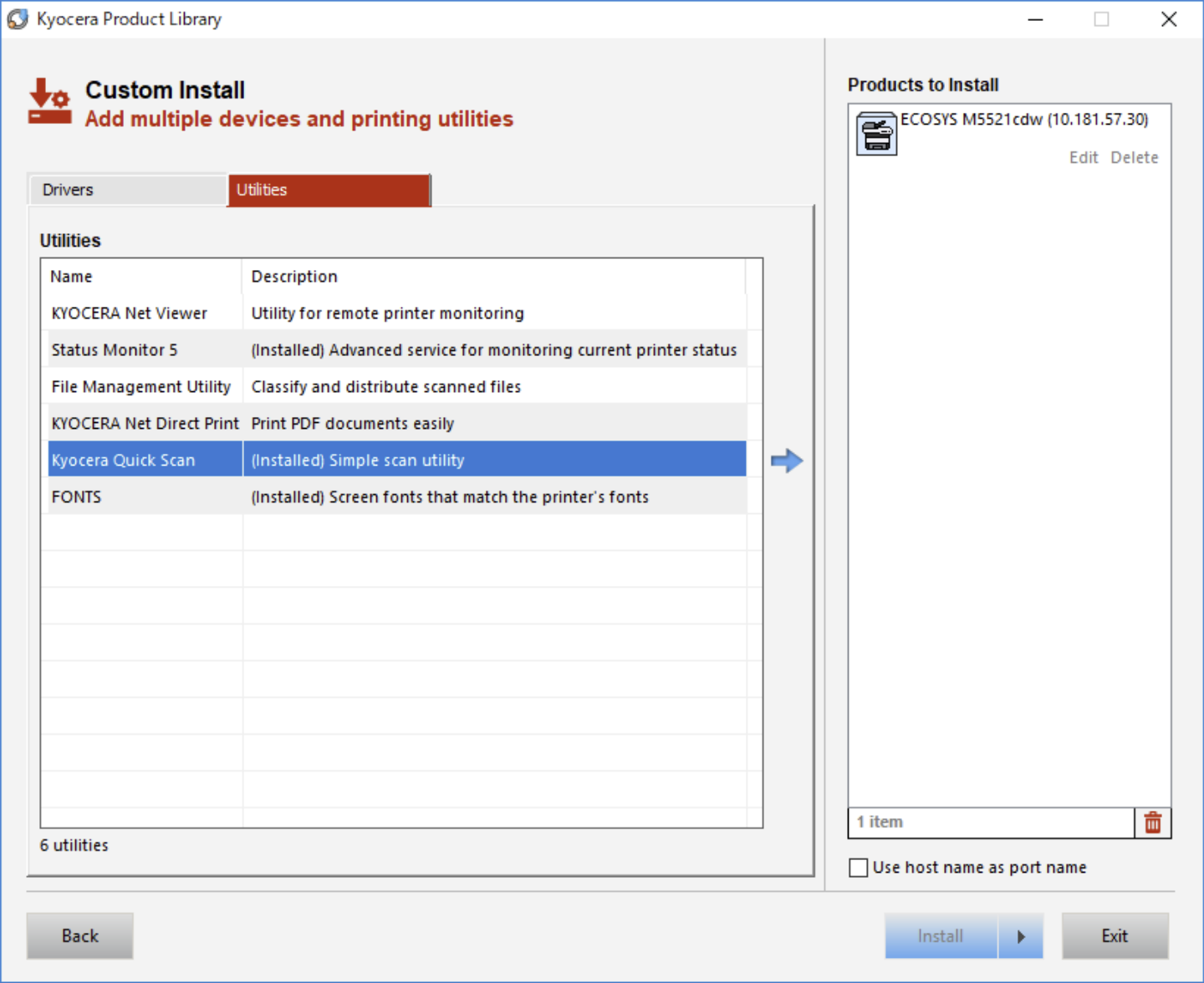The width and height of the screenshot is (1204, 983).
Task: Select KYOCERA Net Direct Print entry
Action: (145, 424)
